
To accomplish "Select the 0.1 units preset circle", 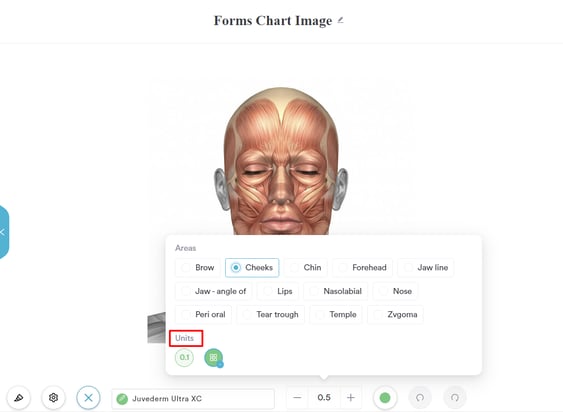I will (x=184, y=357).
